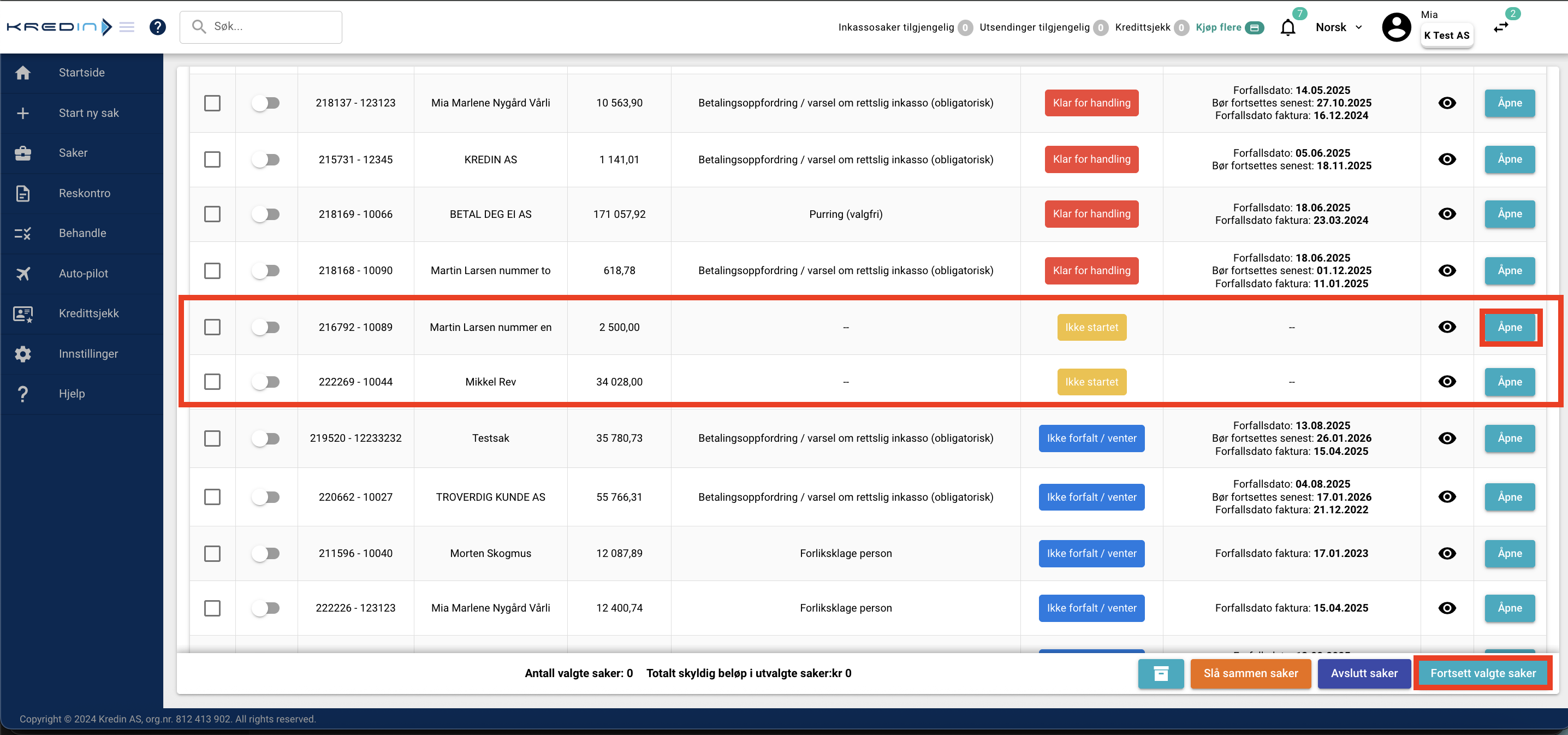
Task: Click the Kredin logo
Action: (x=59, y=27)
